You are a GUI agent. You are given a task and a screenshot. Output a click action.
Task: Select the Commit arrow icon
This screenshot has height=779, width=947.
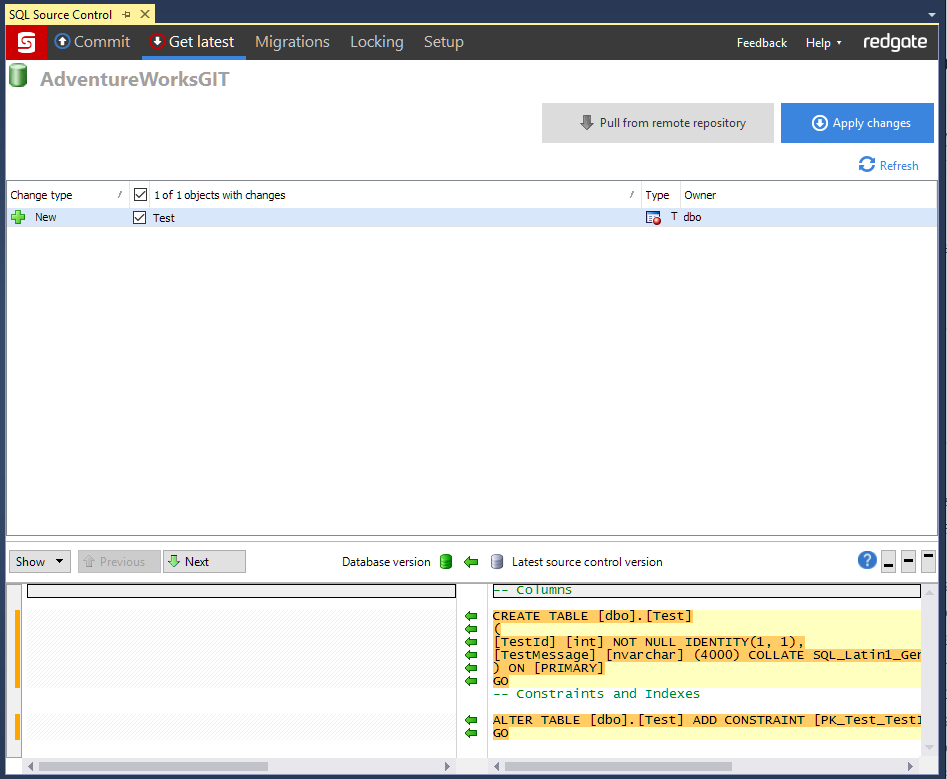click(x=60, y=42)
